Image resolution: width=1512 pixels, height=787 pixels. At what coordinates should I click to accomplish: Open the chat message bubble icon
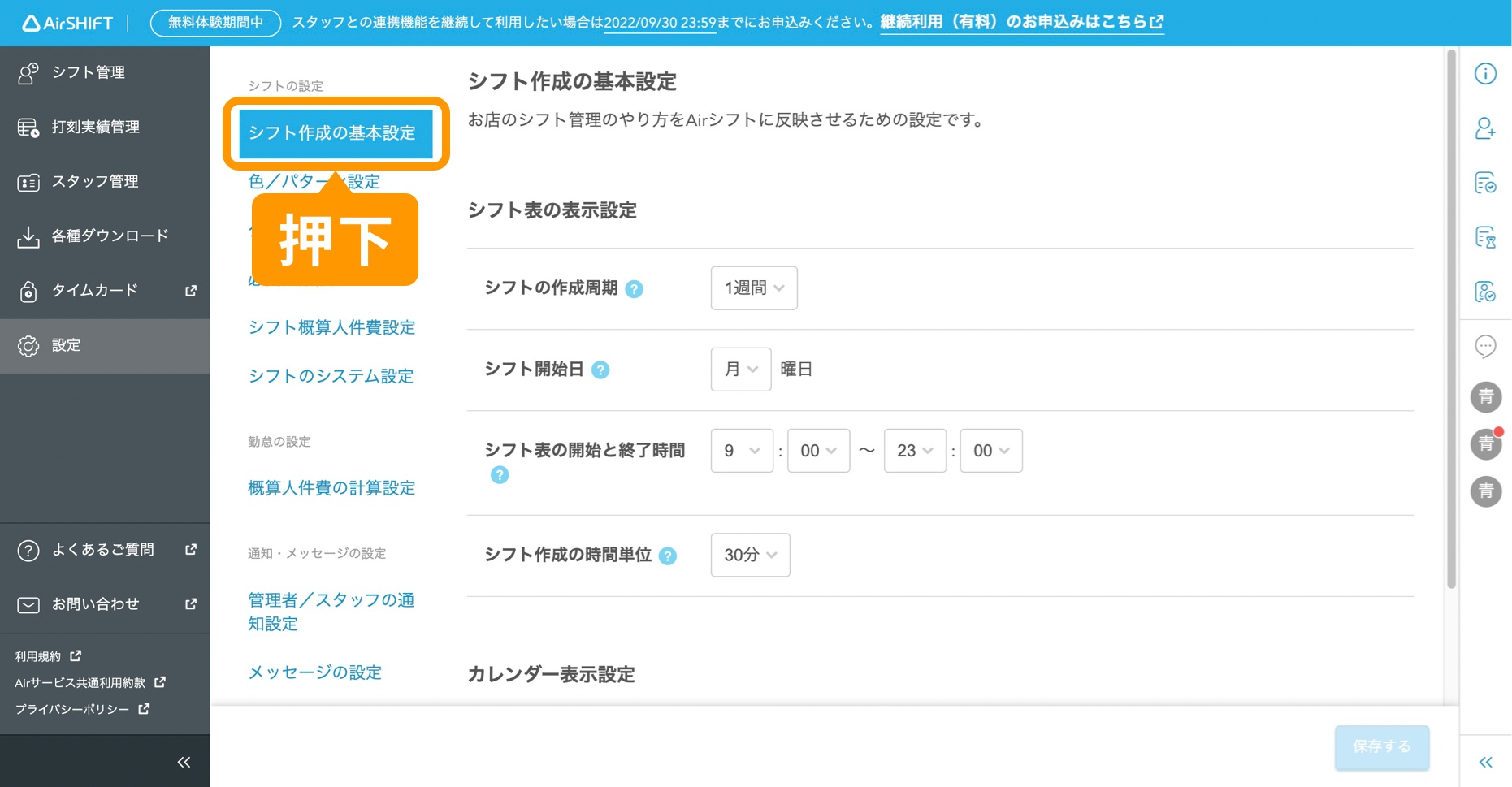(1485, 346)
